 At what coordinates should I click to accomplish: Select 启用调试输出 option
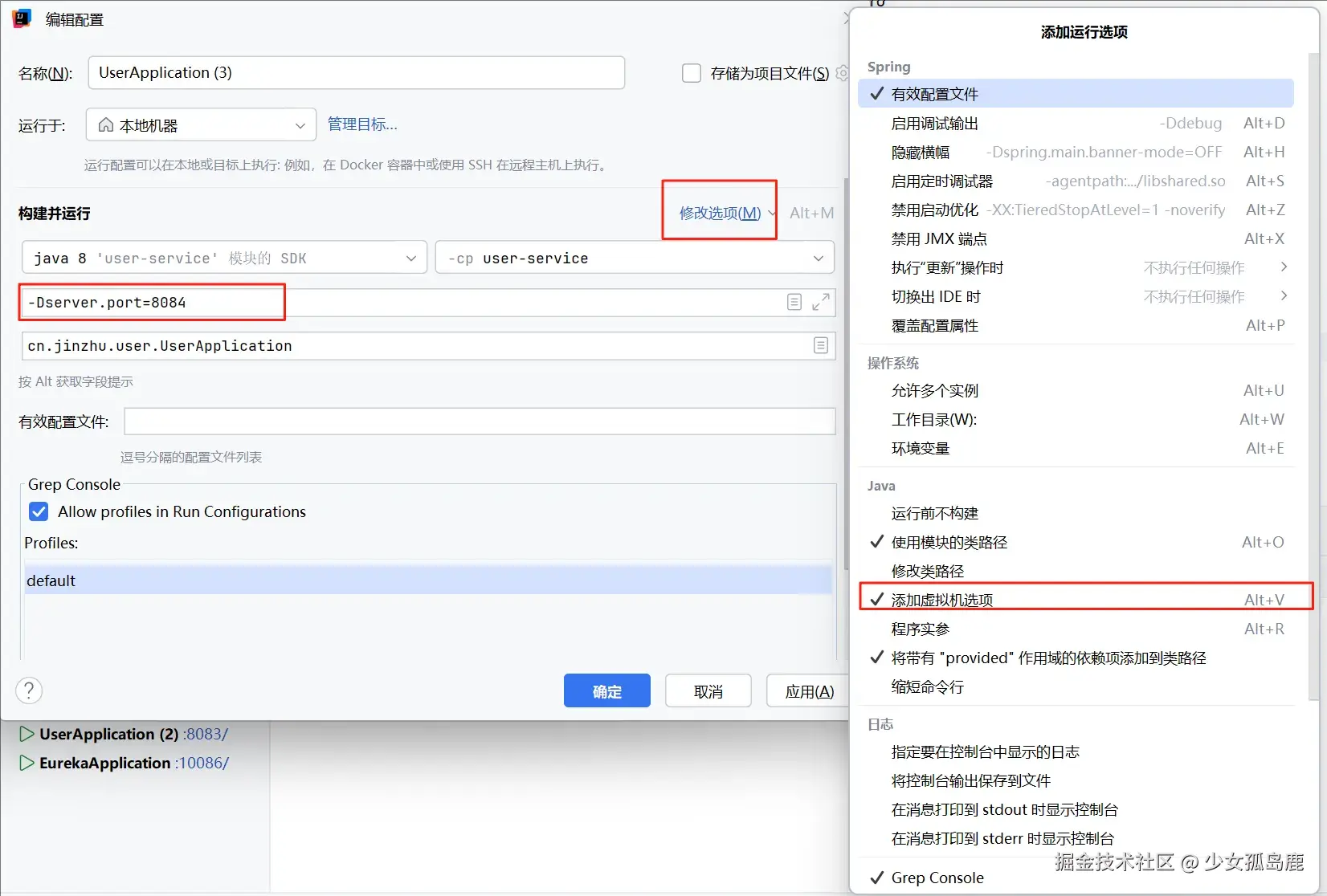tap(1076, 123)
